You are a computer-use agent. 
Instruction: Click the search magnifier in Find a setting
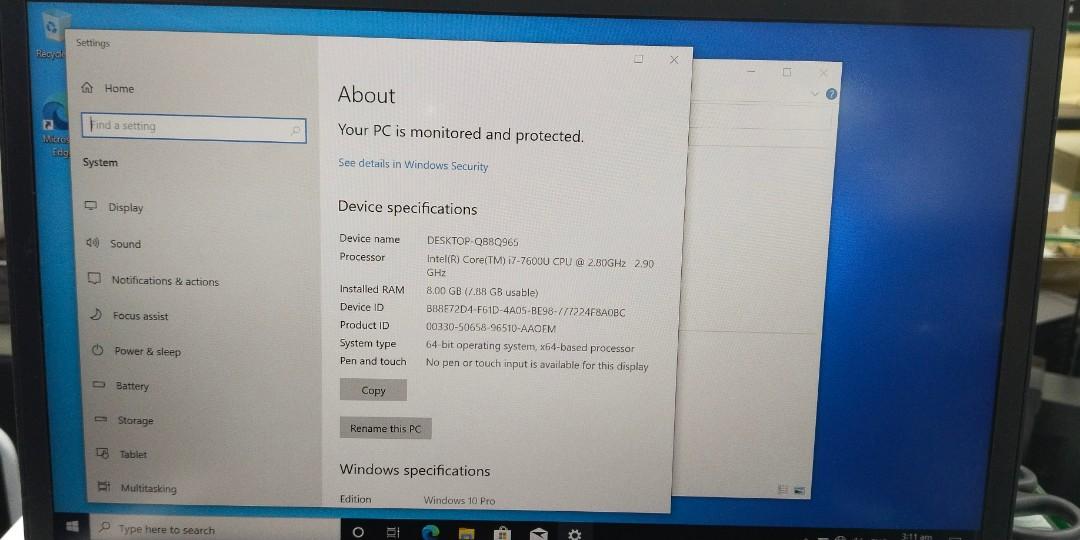pos(295,129)
